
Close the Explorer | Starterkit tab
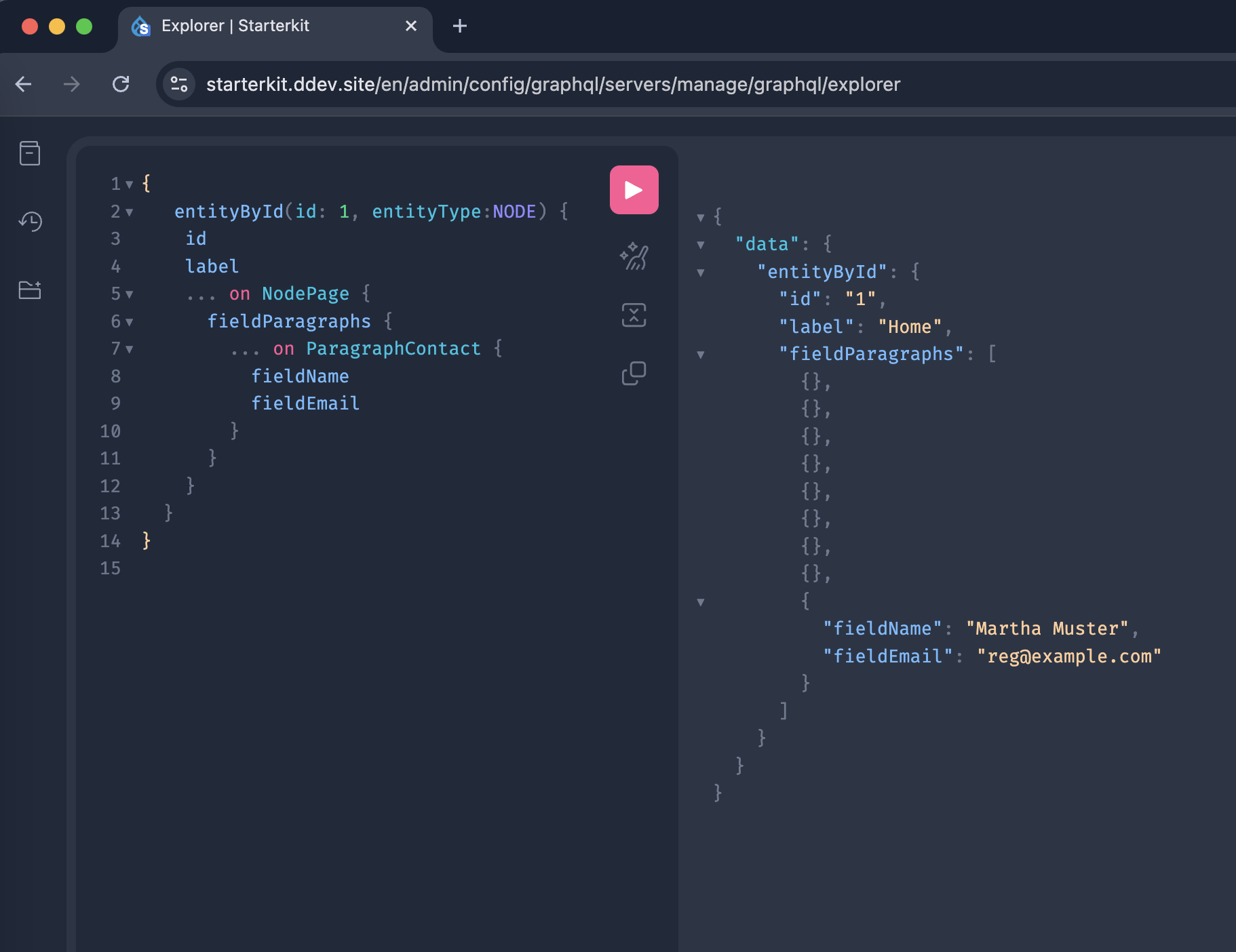click(411, 26)
